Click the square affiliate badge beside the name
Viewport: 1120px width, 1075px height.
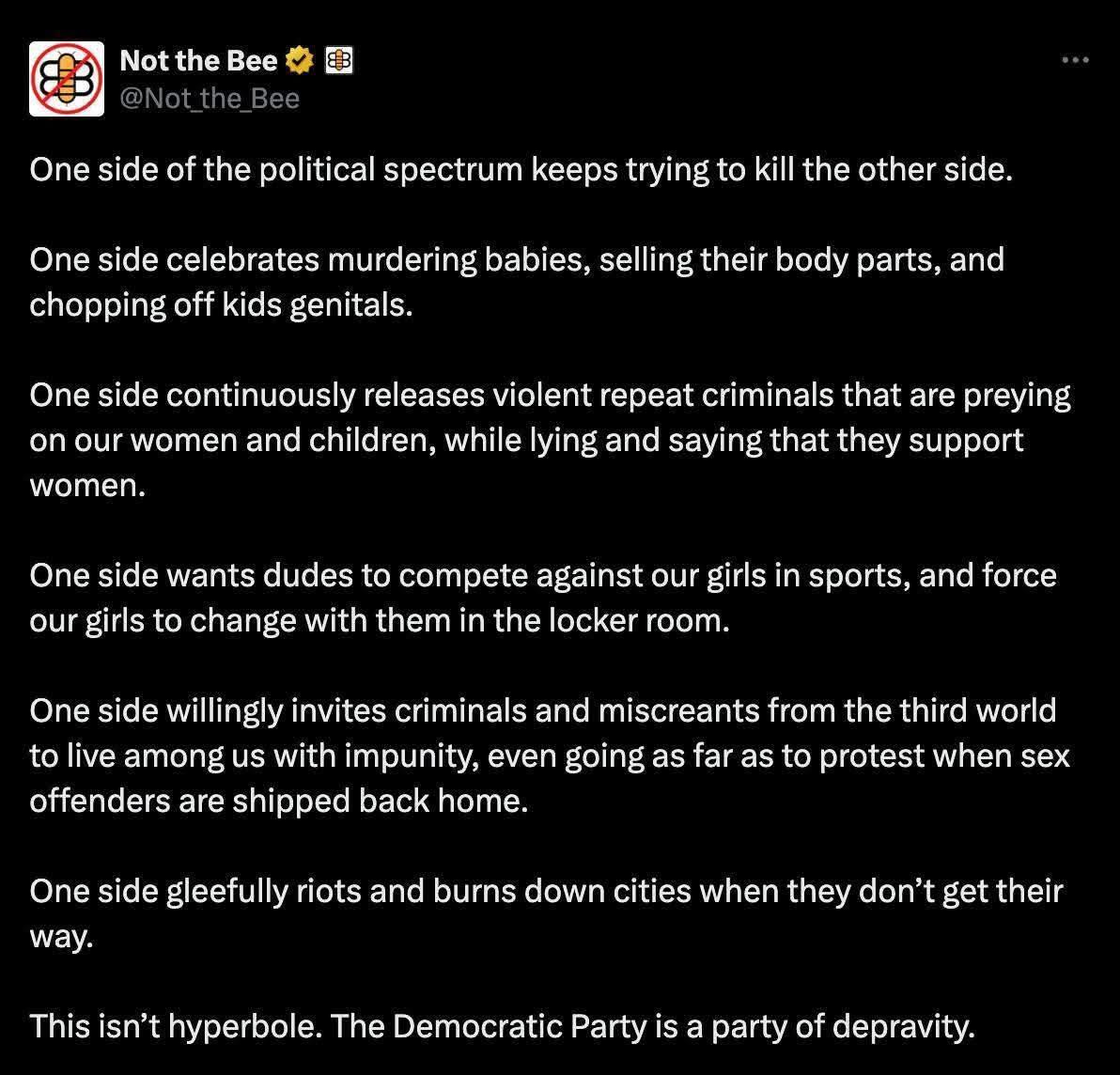(x=338, y=62)
